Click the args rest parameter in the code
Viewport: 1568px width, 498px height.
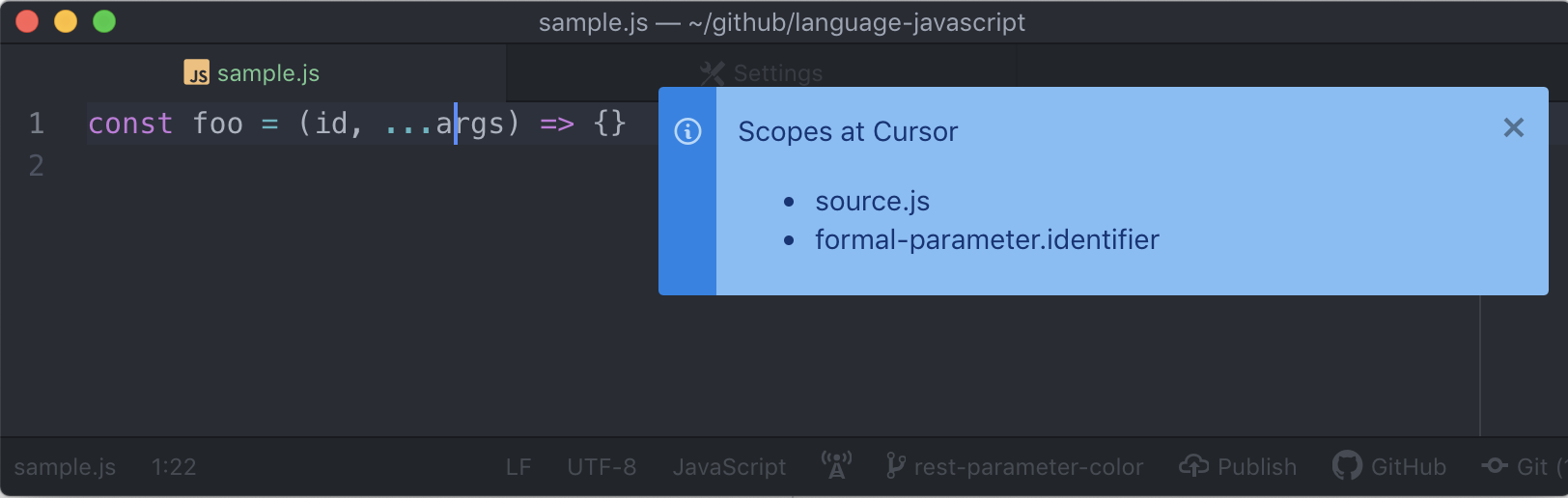click(470, 124)
